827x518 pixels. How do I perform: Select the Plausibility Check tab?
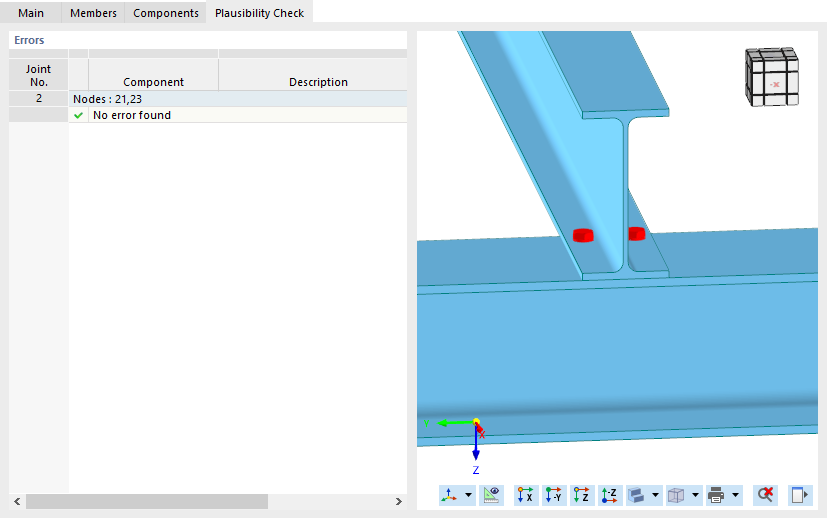click(259, 13)
